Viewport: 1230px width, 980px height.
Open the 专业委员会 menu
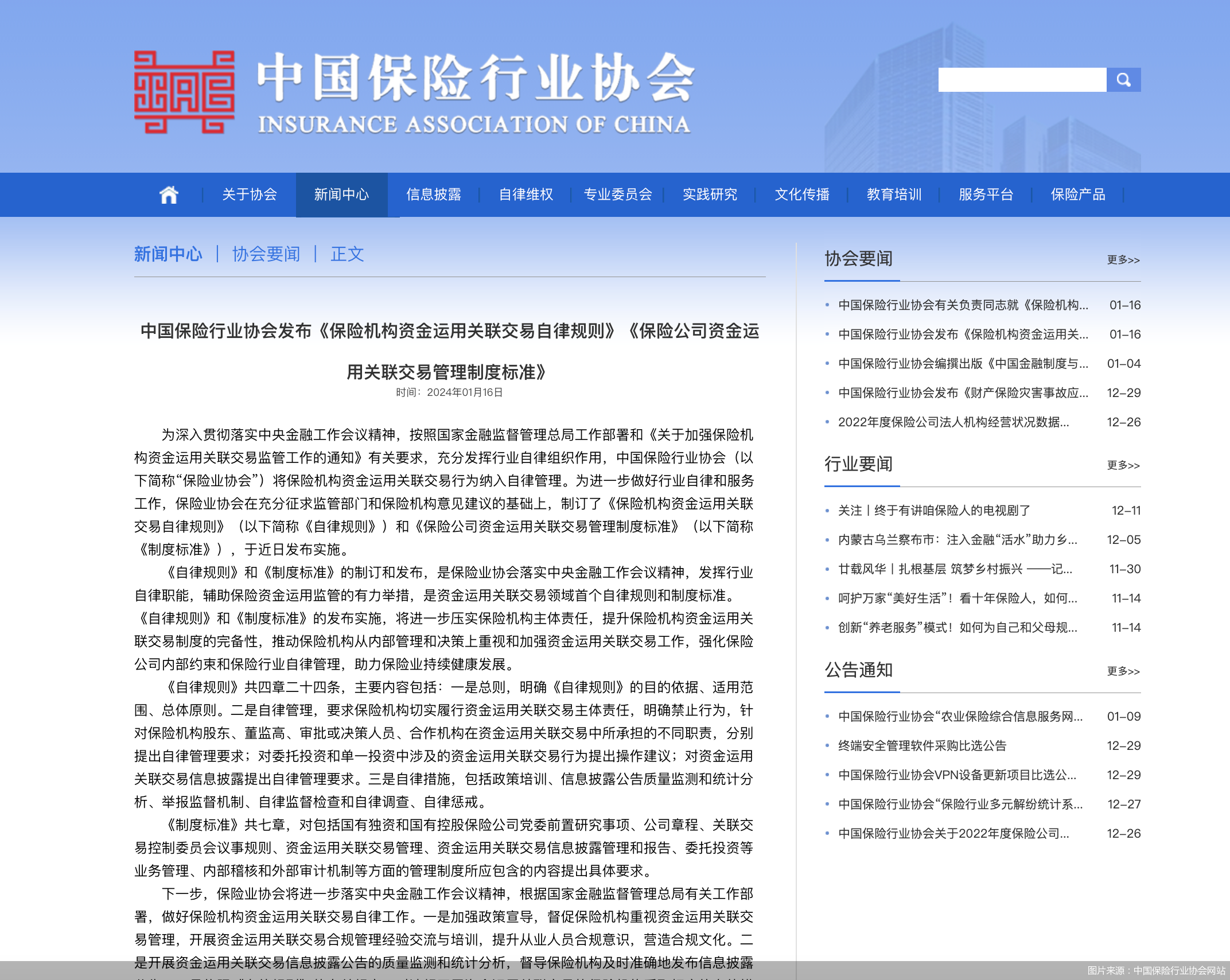coord(618,195)
